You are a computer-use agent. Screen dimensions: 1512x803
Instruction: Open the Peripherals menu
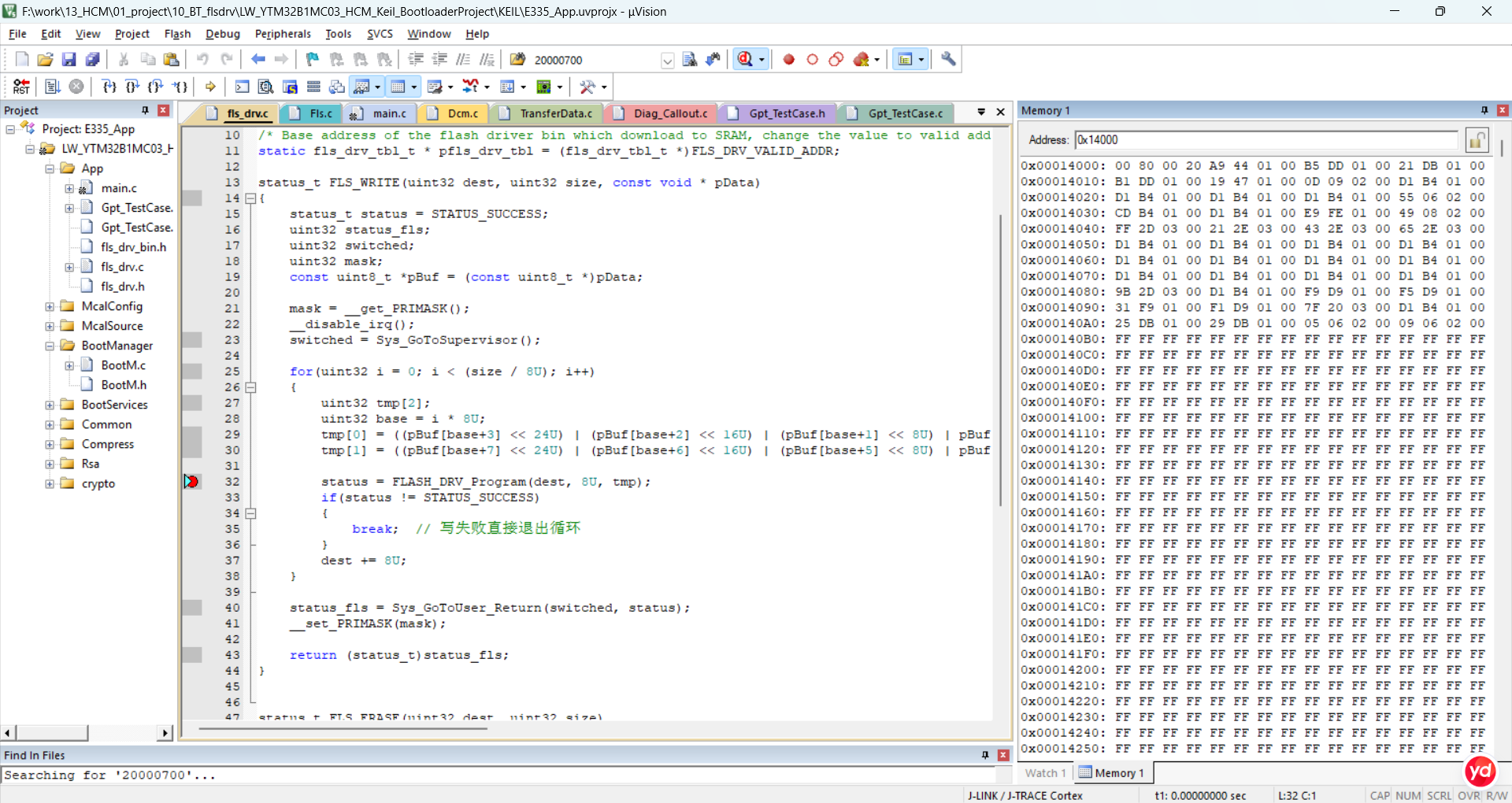[283, 34]
